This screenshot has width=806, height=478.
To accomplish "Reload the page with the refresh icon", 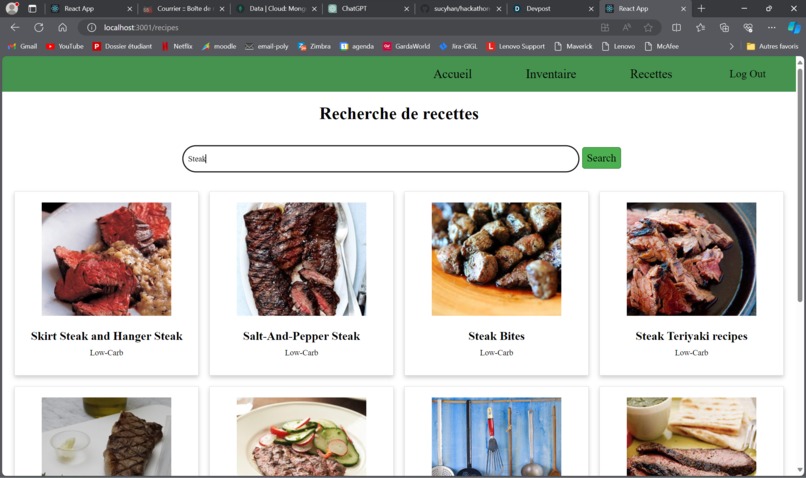I will pos(39,28).
